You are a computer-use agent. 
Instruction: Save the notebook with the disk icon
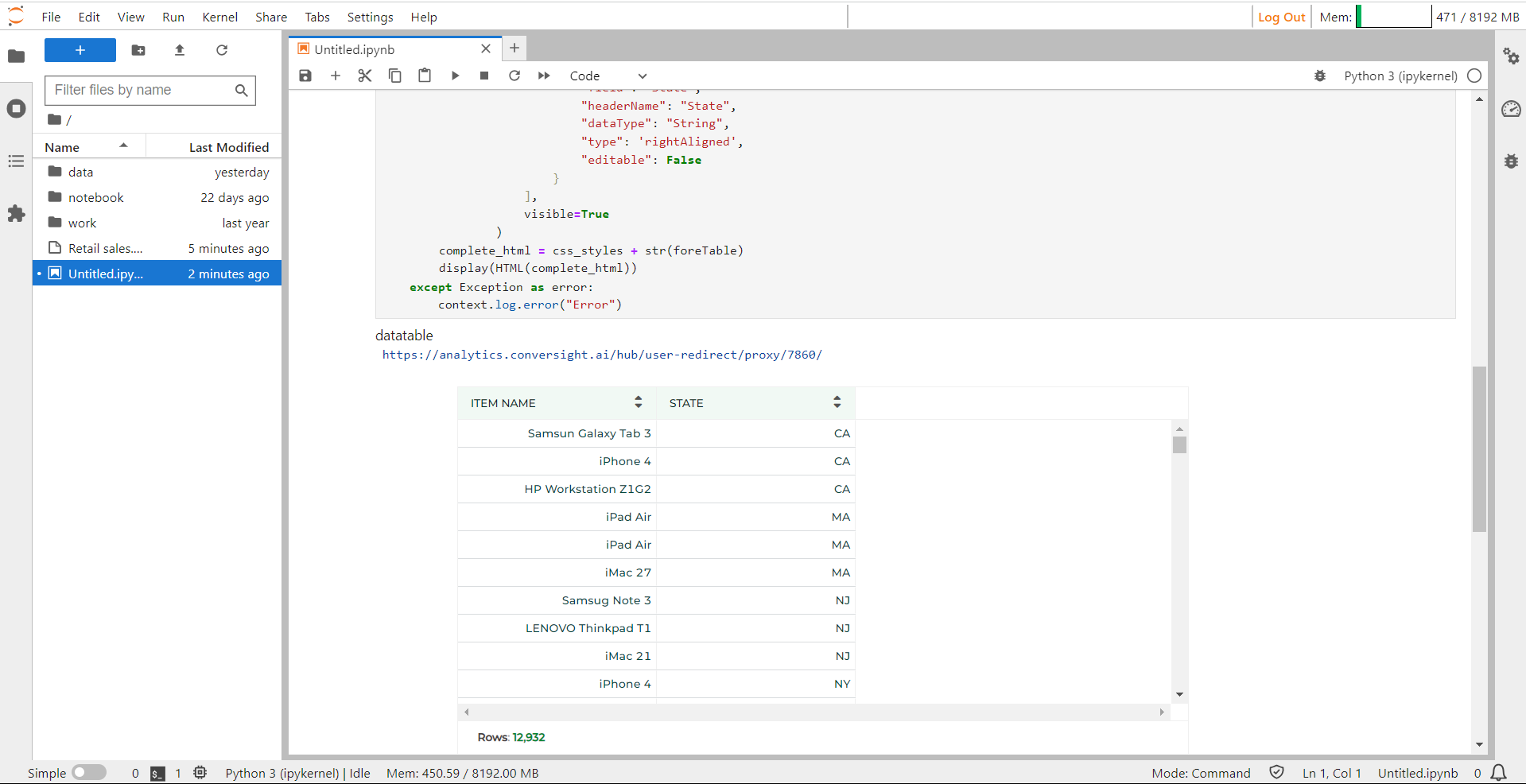305,76
